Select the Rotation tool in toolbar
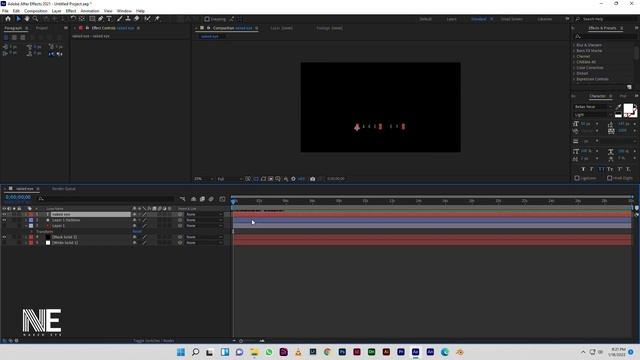640x360 pixels. pyautogui.click(x=73, y=19)
